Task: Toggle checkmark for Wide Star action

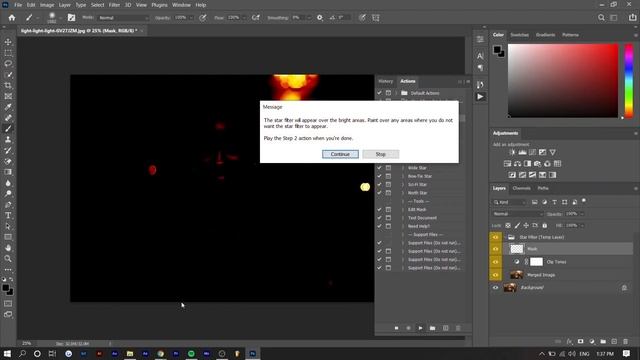Action: click(x=379, y=168)
